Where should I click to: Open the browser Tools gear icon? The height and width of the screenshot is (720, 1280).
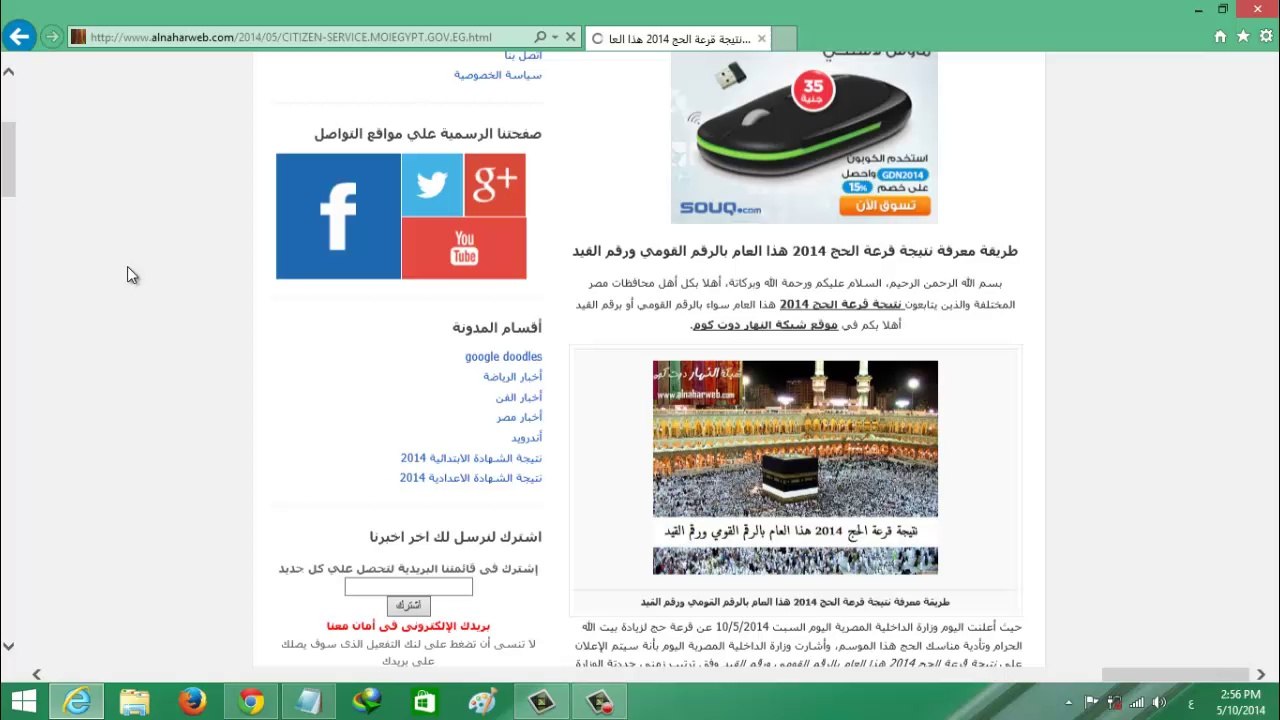[1265, 37]
